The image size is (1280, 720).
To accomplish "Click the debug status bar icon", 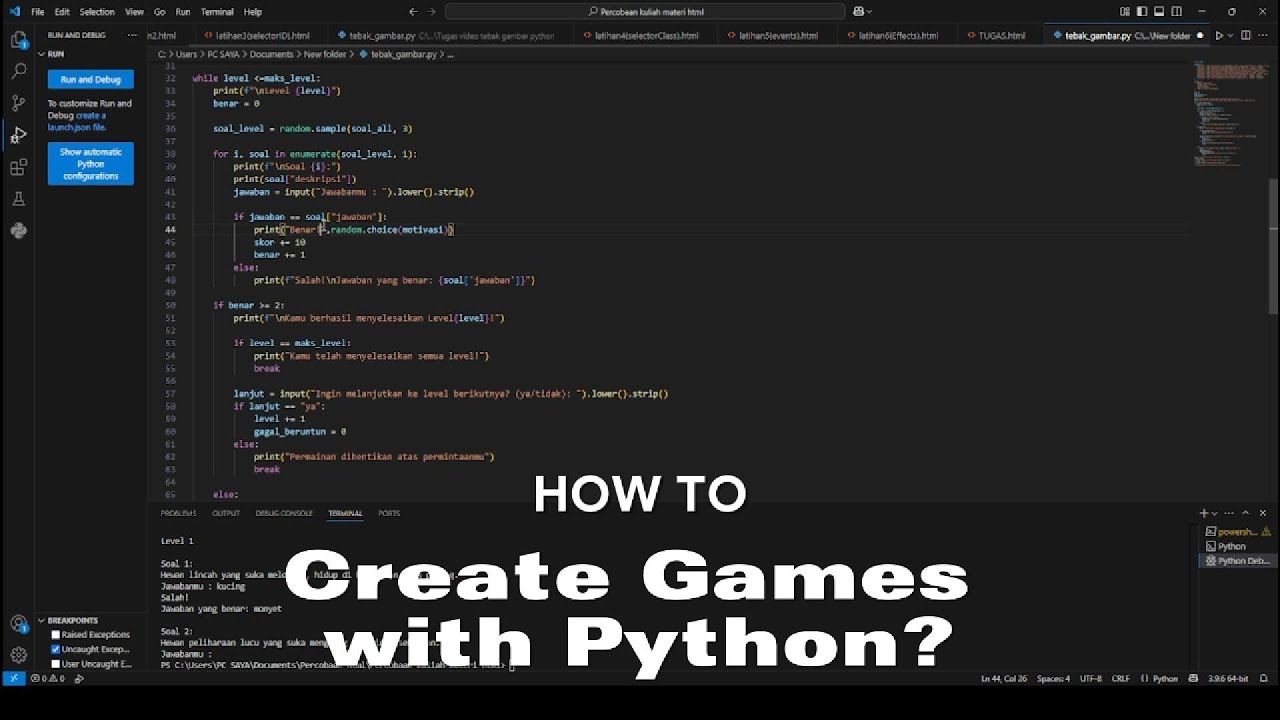I will pyautogui.click(x=79, y=678).
